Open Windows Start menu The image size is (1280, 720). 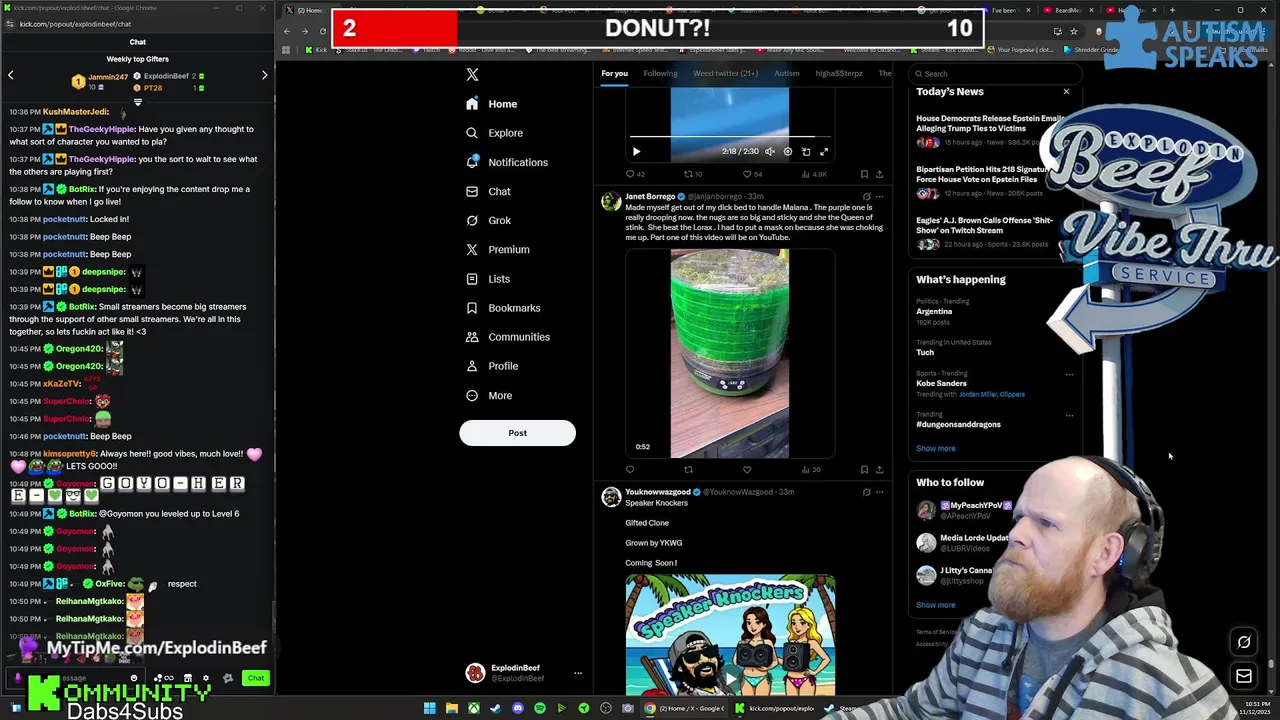(x=430, y=708)
